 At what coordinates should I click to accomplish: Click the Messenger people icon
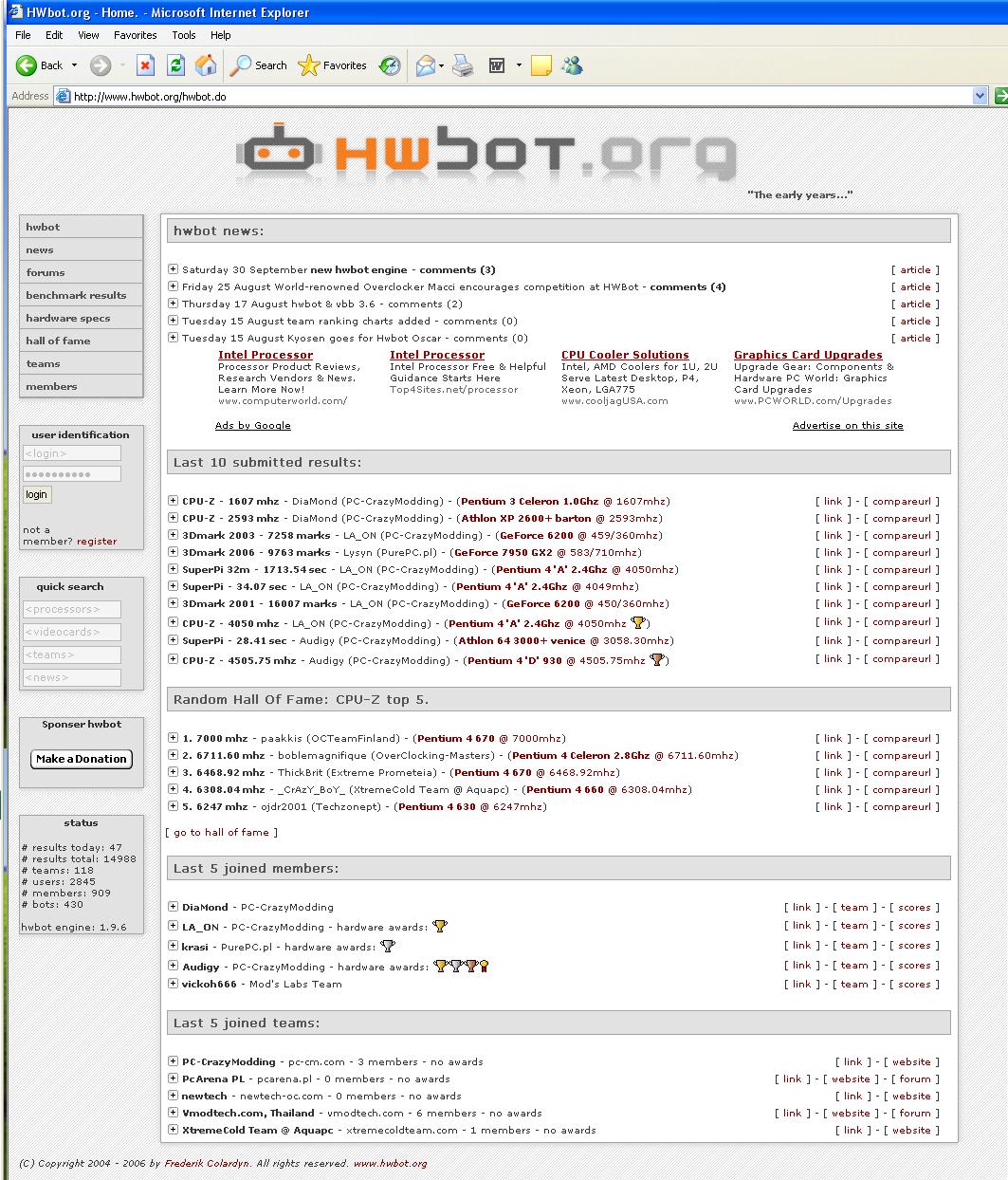coord(572,65)
